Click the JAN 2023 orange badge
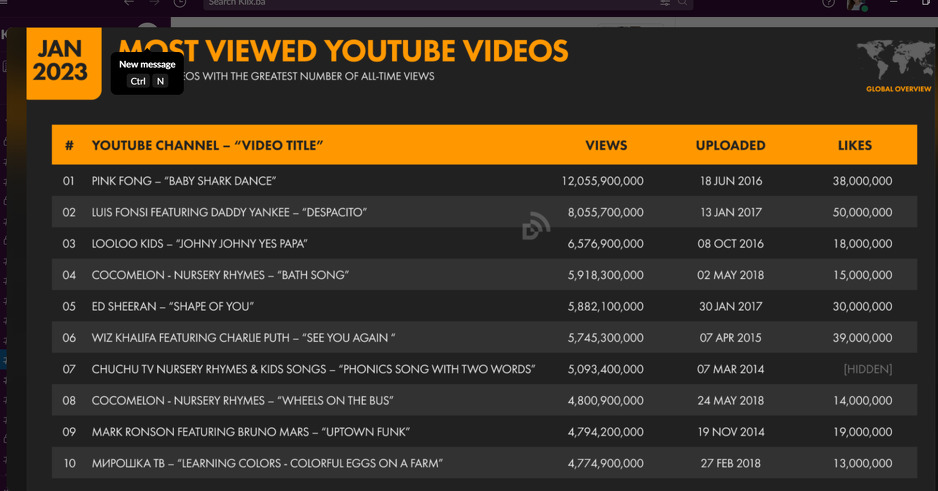This screenshot has height=491, width=938. tap(63, 63)
